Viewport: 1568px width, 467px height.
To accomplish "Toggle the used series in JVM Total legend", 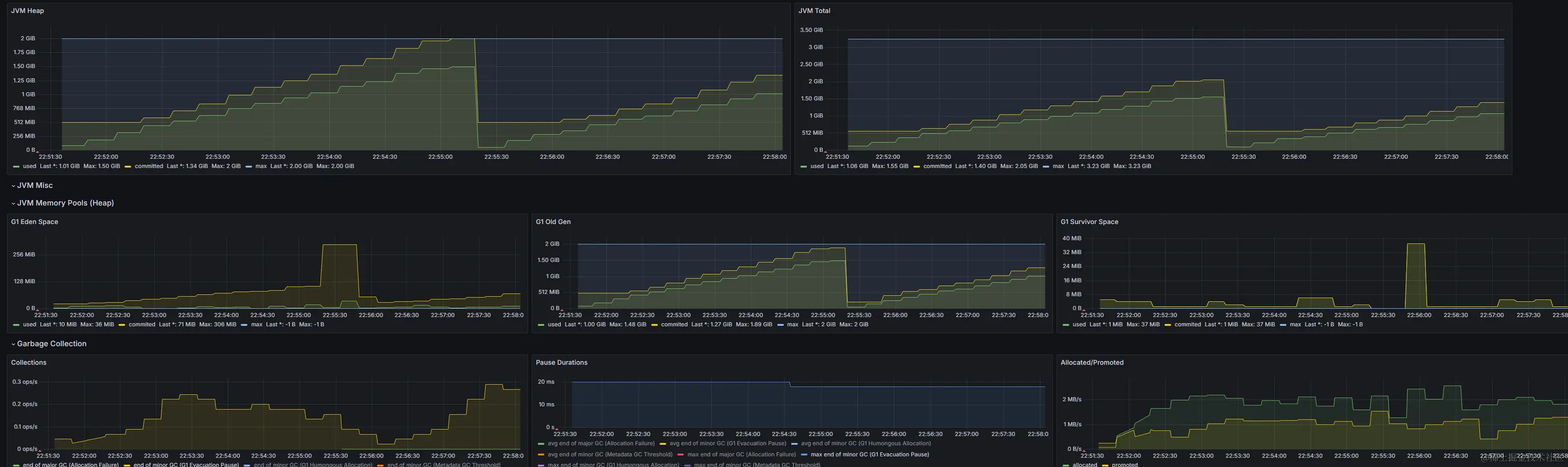I will 817,166.
